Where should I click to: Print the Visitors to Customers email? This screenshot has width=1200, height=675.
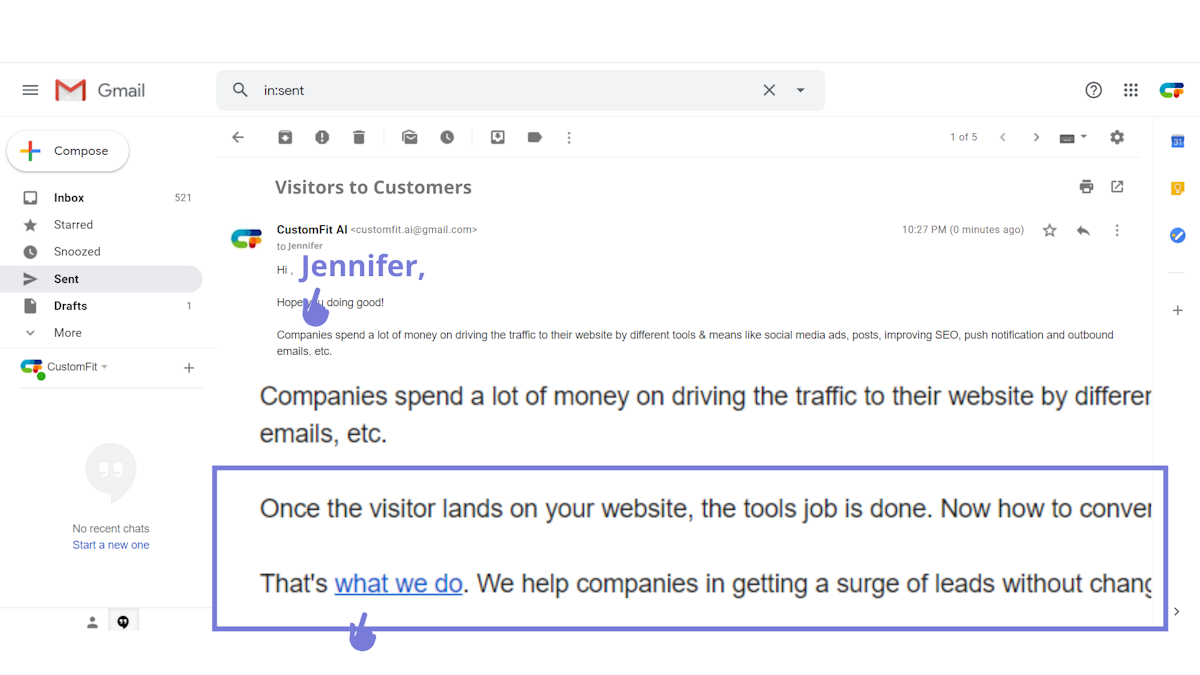(x=1086, y=187)
